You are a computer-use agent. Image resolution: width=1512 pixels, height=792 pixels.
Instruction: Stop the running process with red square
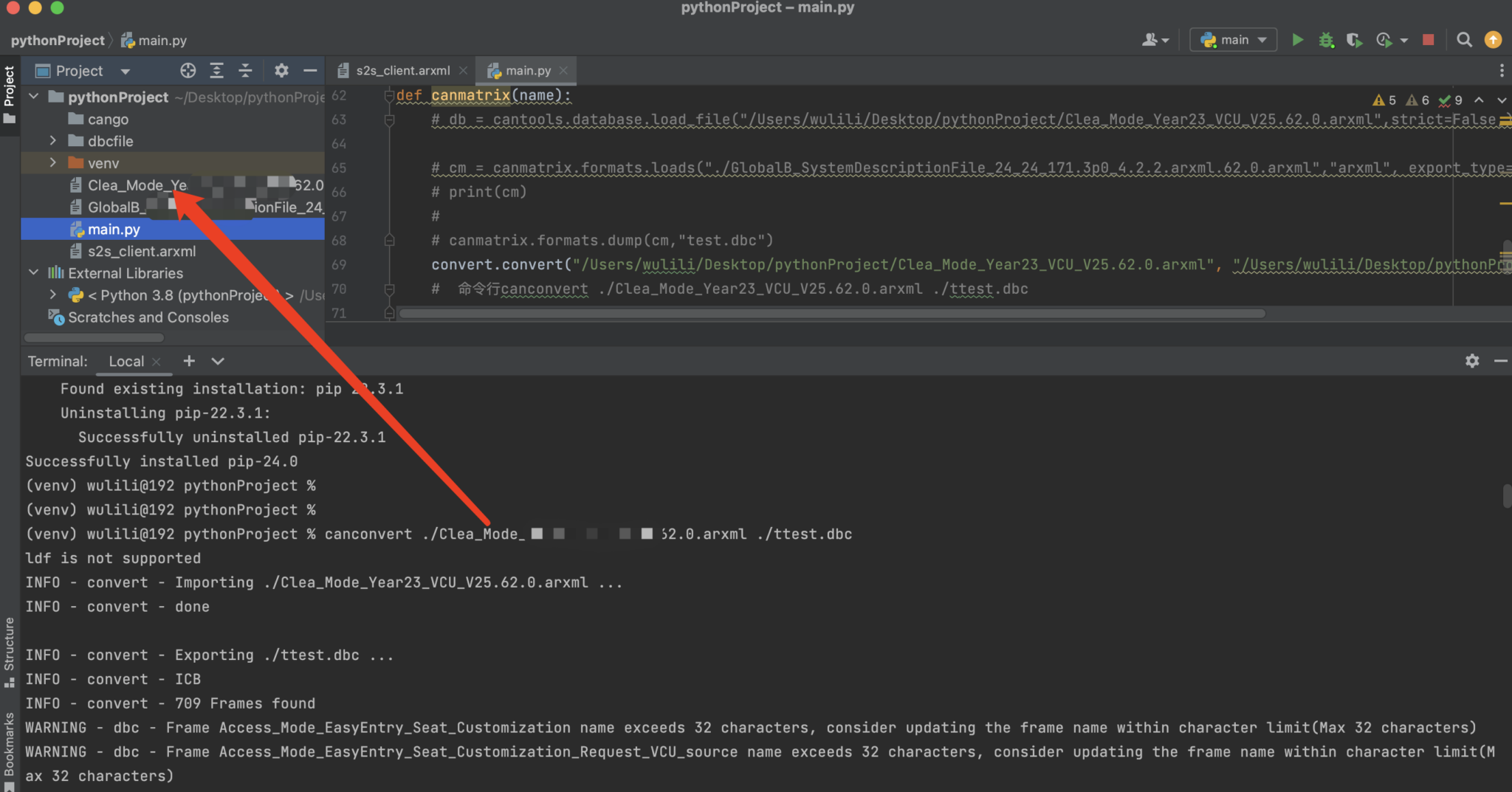tap(1429, 40)
